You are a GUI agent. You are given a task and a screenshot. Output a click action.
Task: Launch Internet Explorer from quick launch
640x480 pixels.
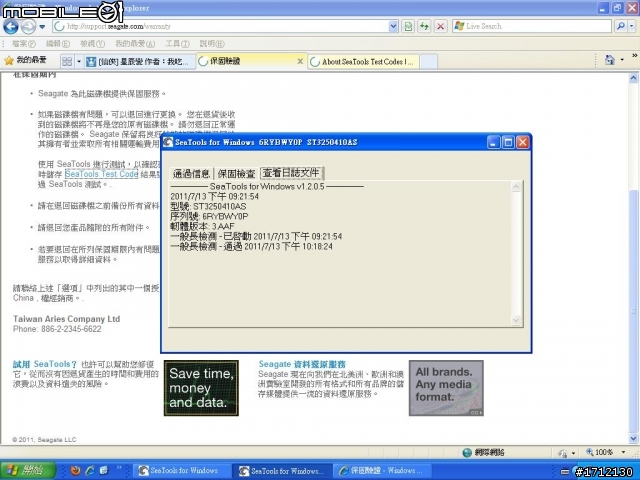coord(89,471)
